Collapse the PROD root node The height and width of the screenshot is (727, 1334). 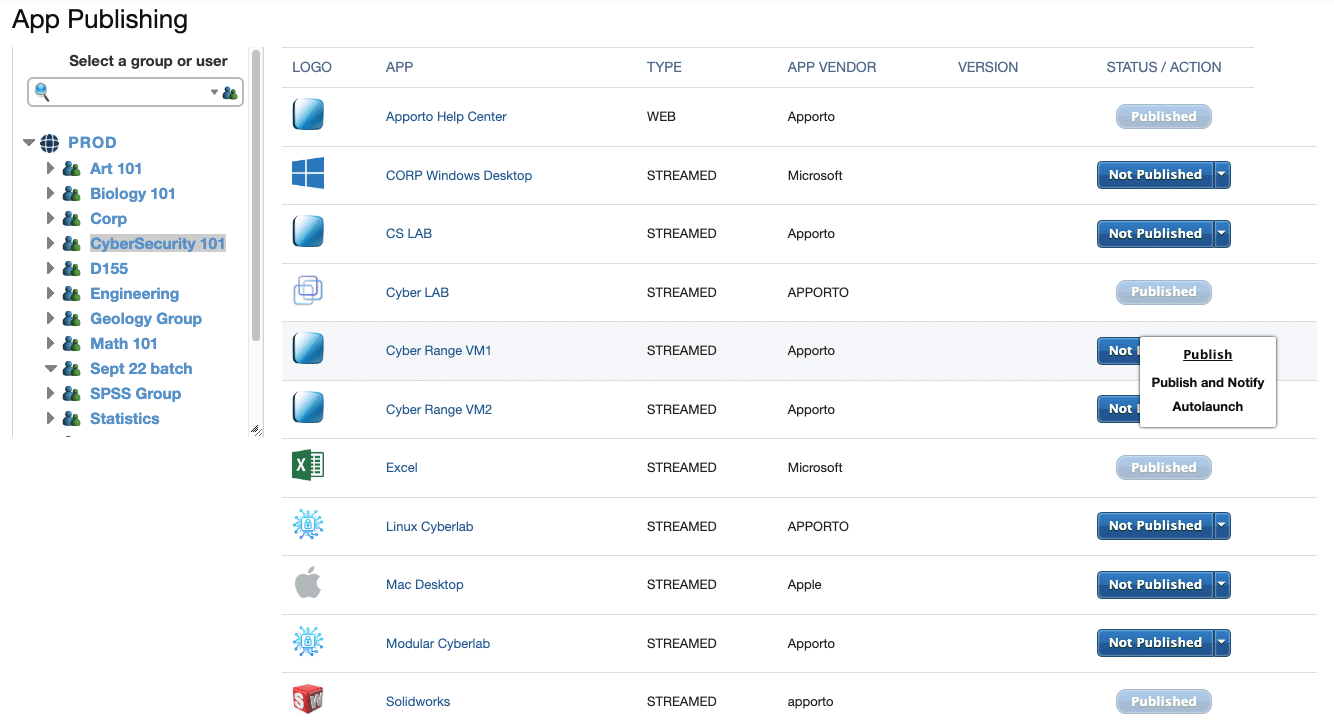point(29,143)
